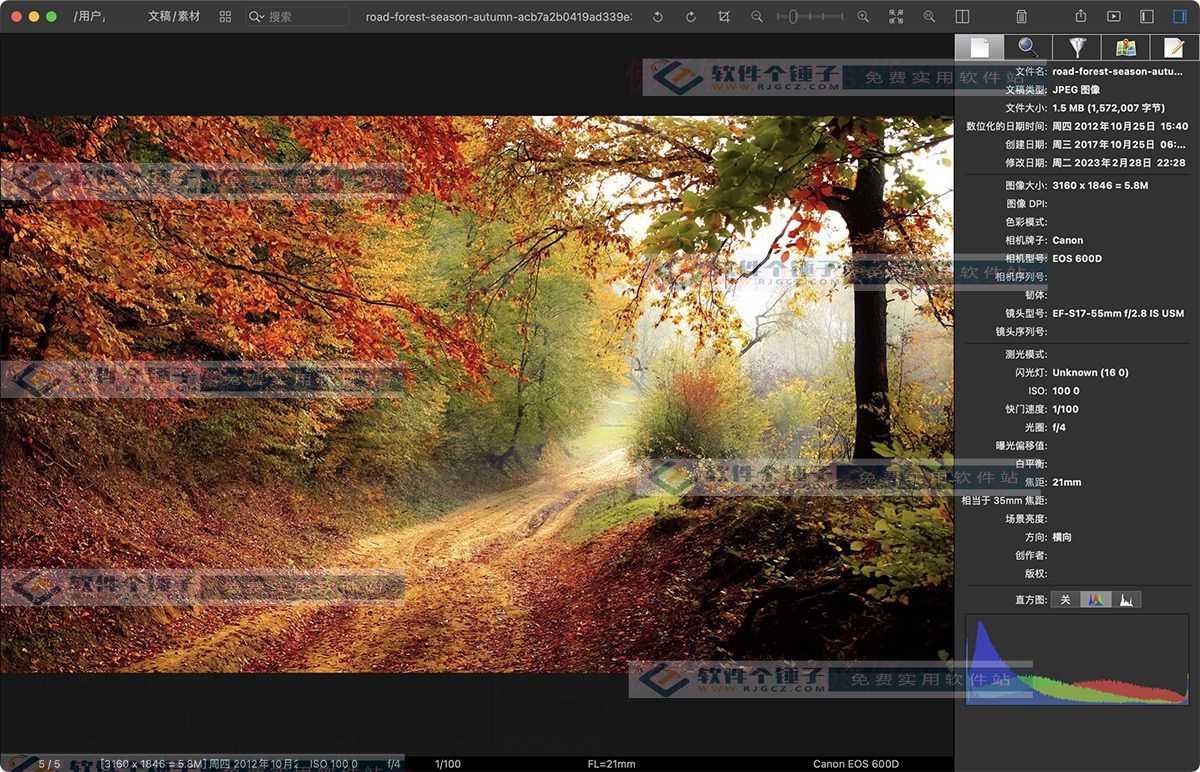Turn the histogram off with 关

[1065, 600]
